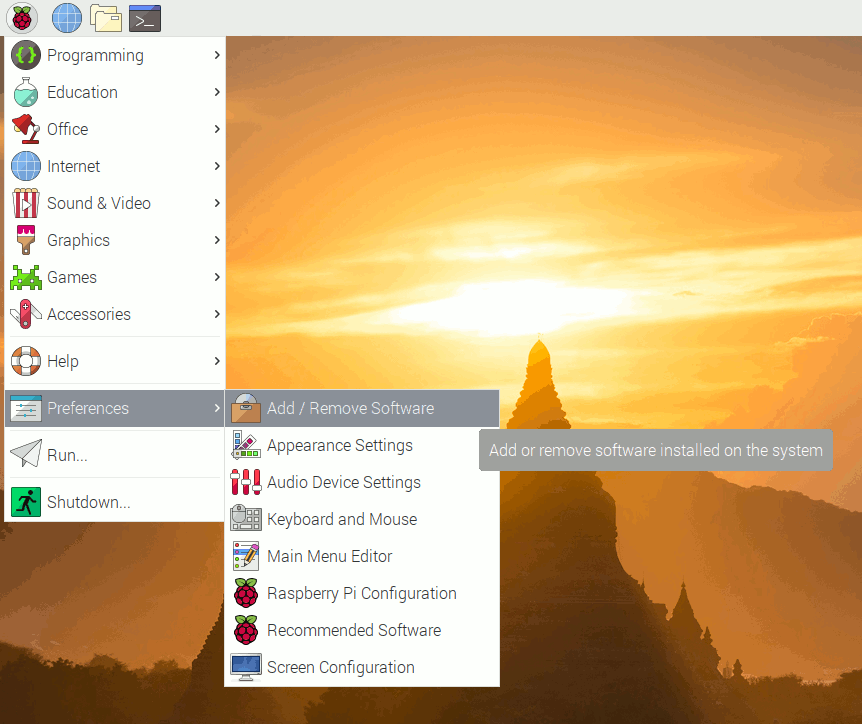
Task: Launch Raspberry Pi Configuration entry
Action: click(x=362, y=593)
